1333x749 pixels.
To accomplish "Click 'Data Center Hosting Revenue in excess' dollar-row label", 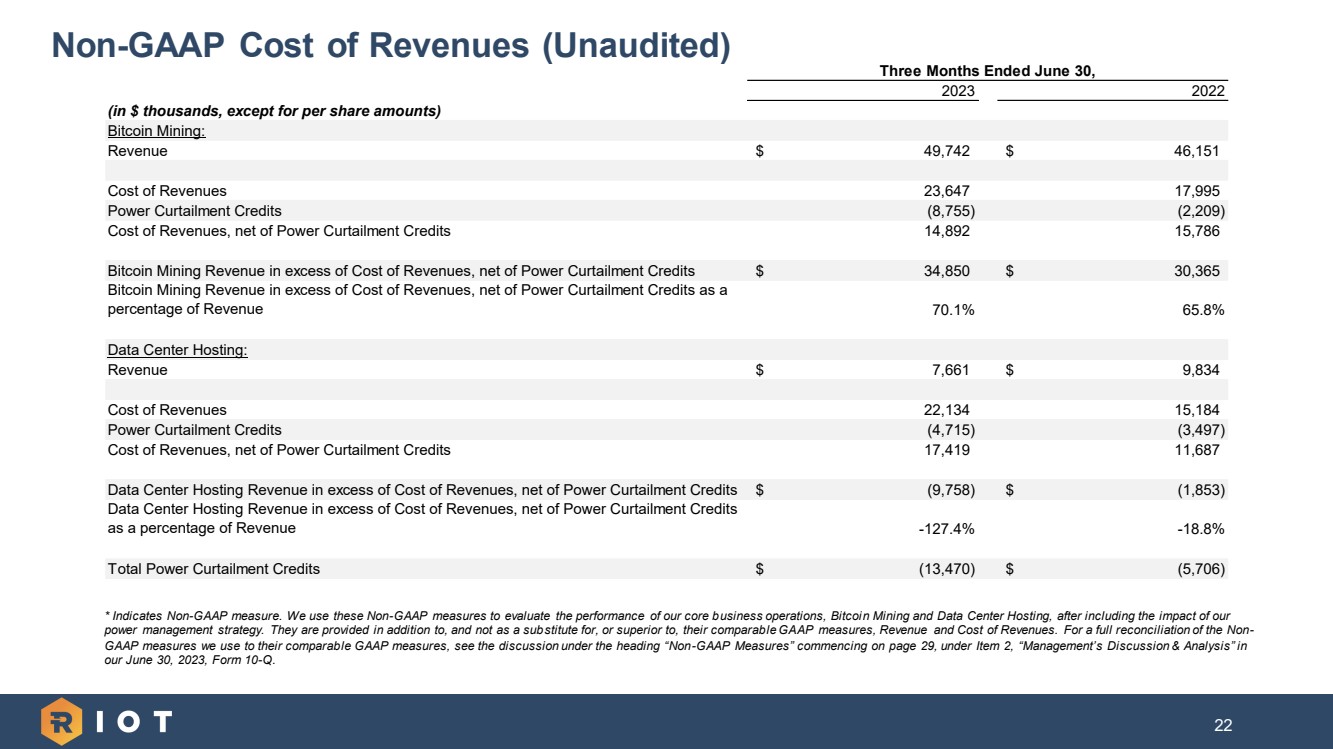I will tap(422, 490).
